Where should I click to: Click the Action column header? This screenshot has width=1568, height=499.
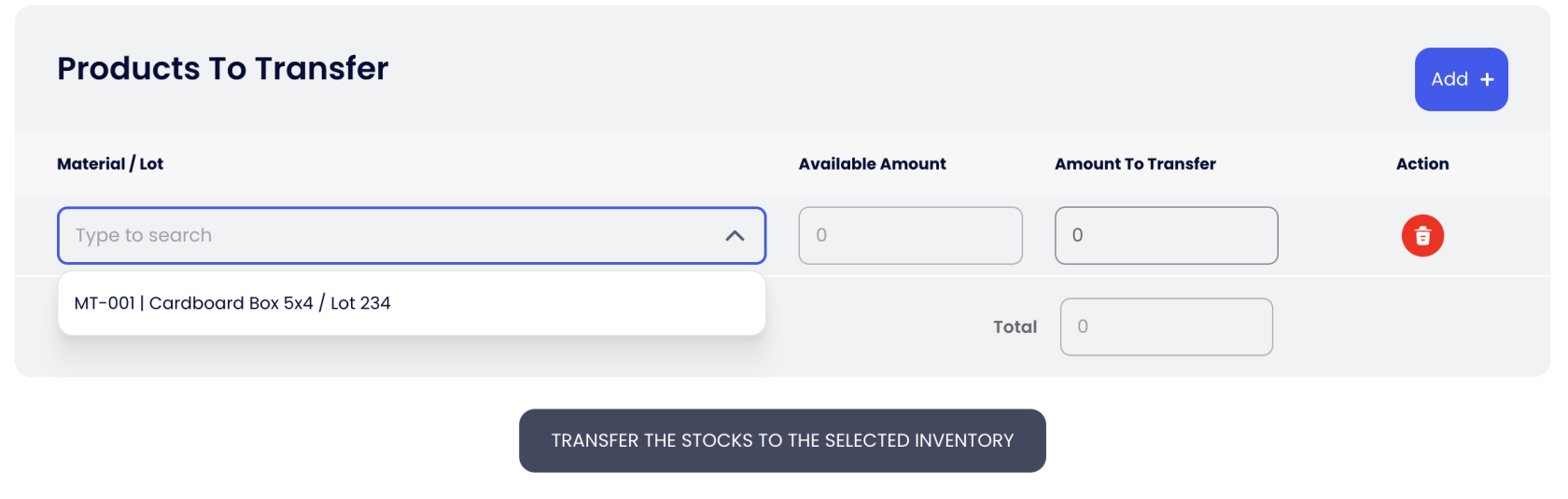pyautogui.click(x=1421, y=164)
